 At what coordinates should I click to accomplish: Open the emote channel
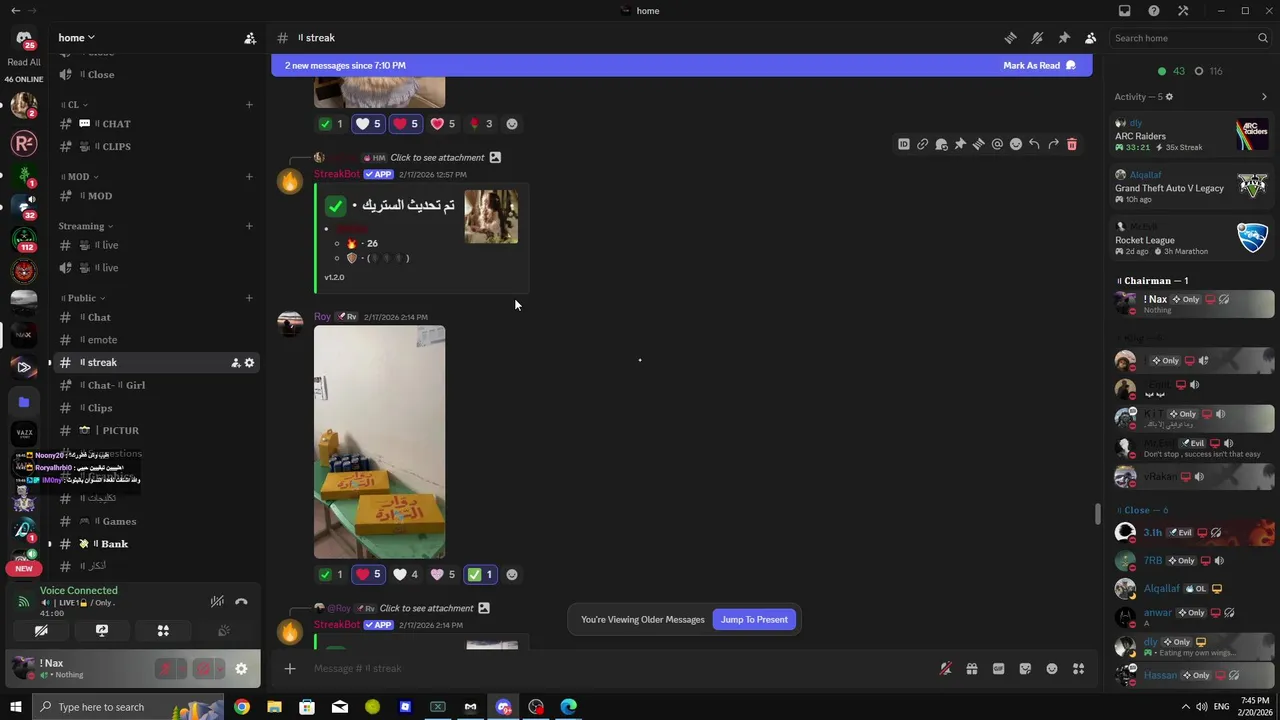(x=155, y=340)
